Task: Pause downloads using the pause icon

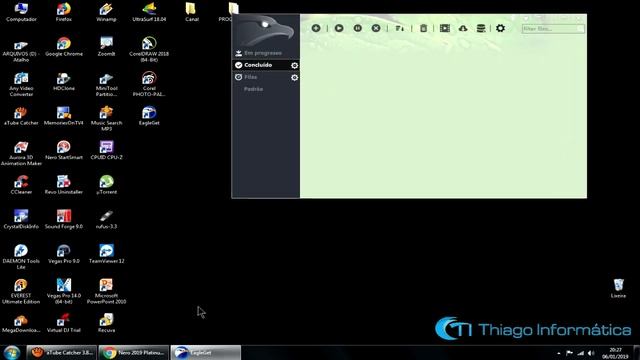Action: tap(358, 28)
